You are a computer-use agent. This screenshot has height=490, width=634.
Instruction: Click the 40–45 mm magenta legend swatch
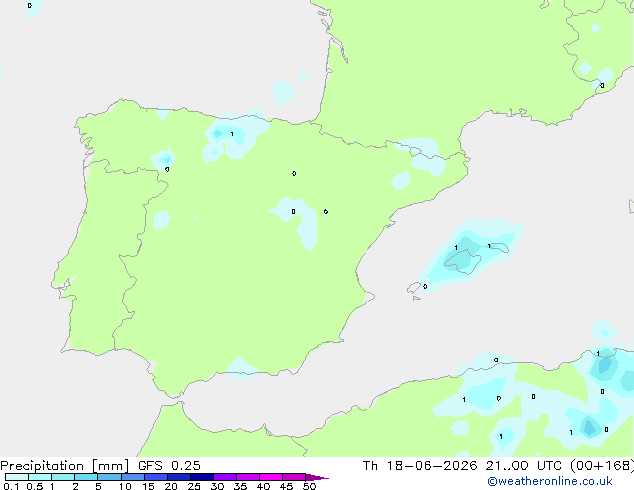tap(271, 477)
